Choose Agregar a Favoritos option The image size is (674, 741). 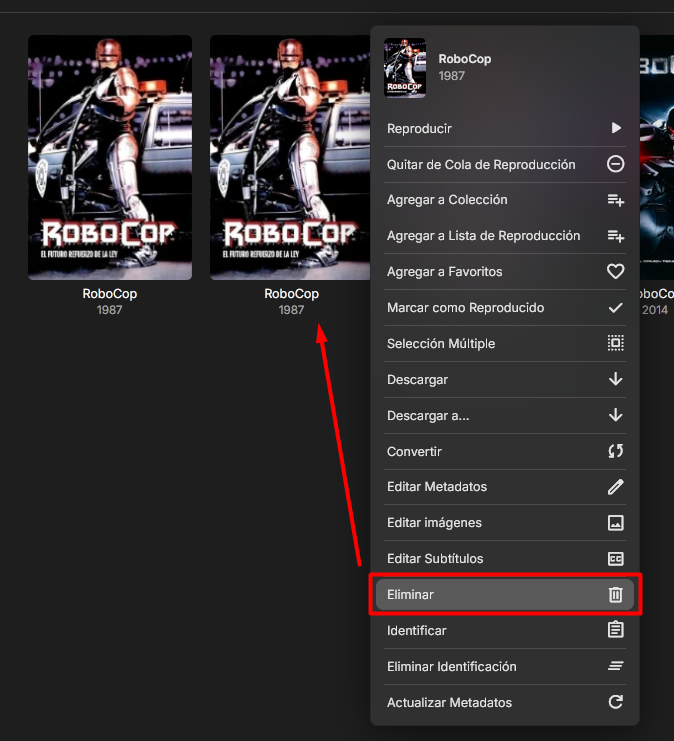(x=505, y=272)
